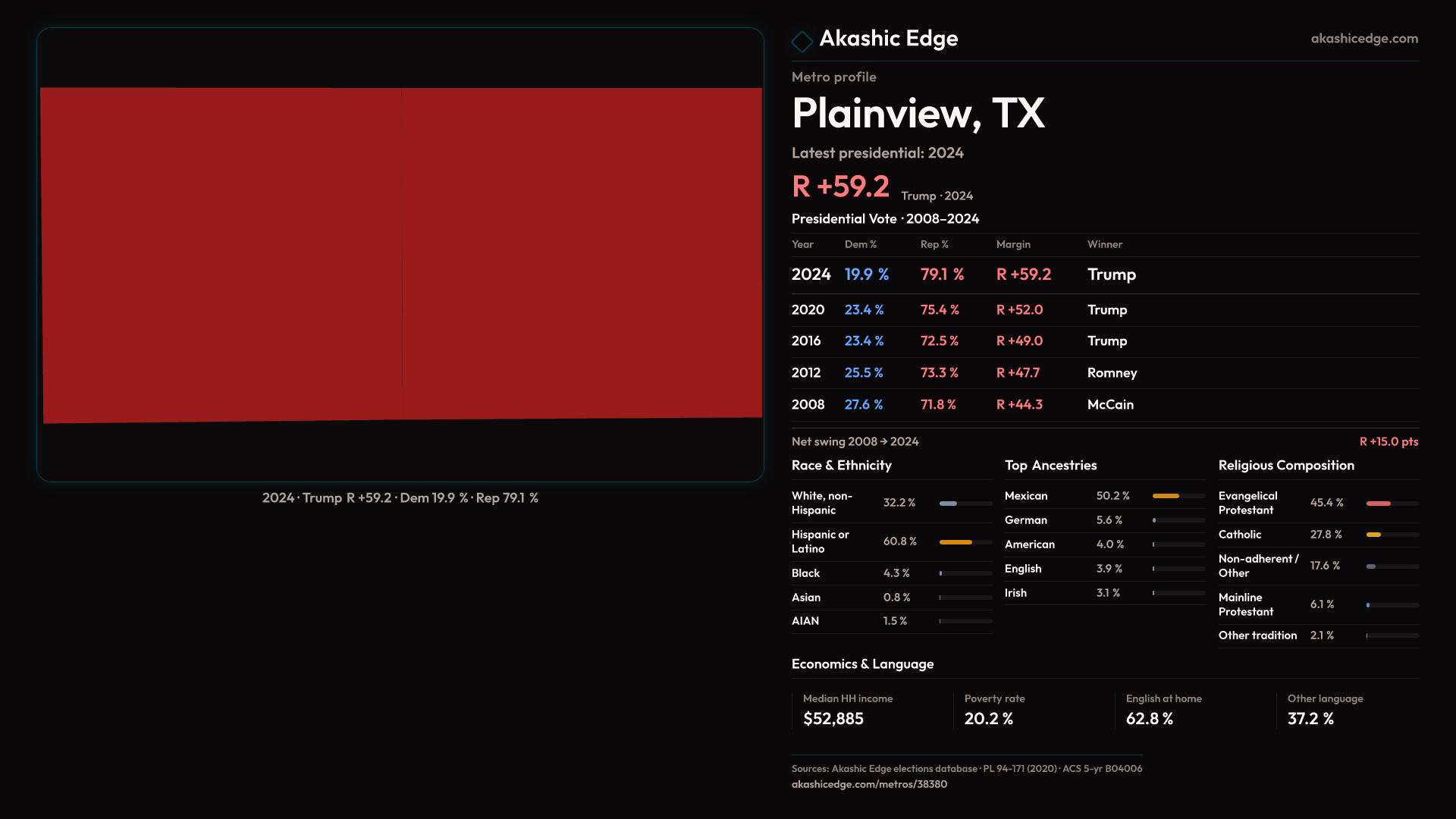This screenshot has height=819, width=1456.
Task: Click the Mexican ancestry orange bar
Action: coord(1166,496)
